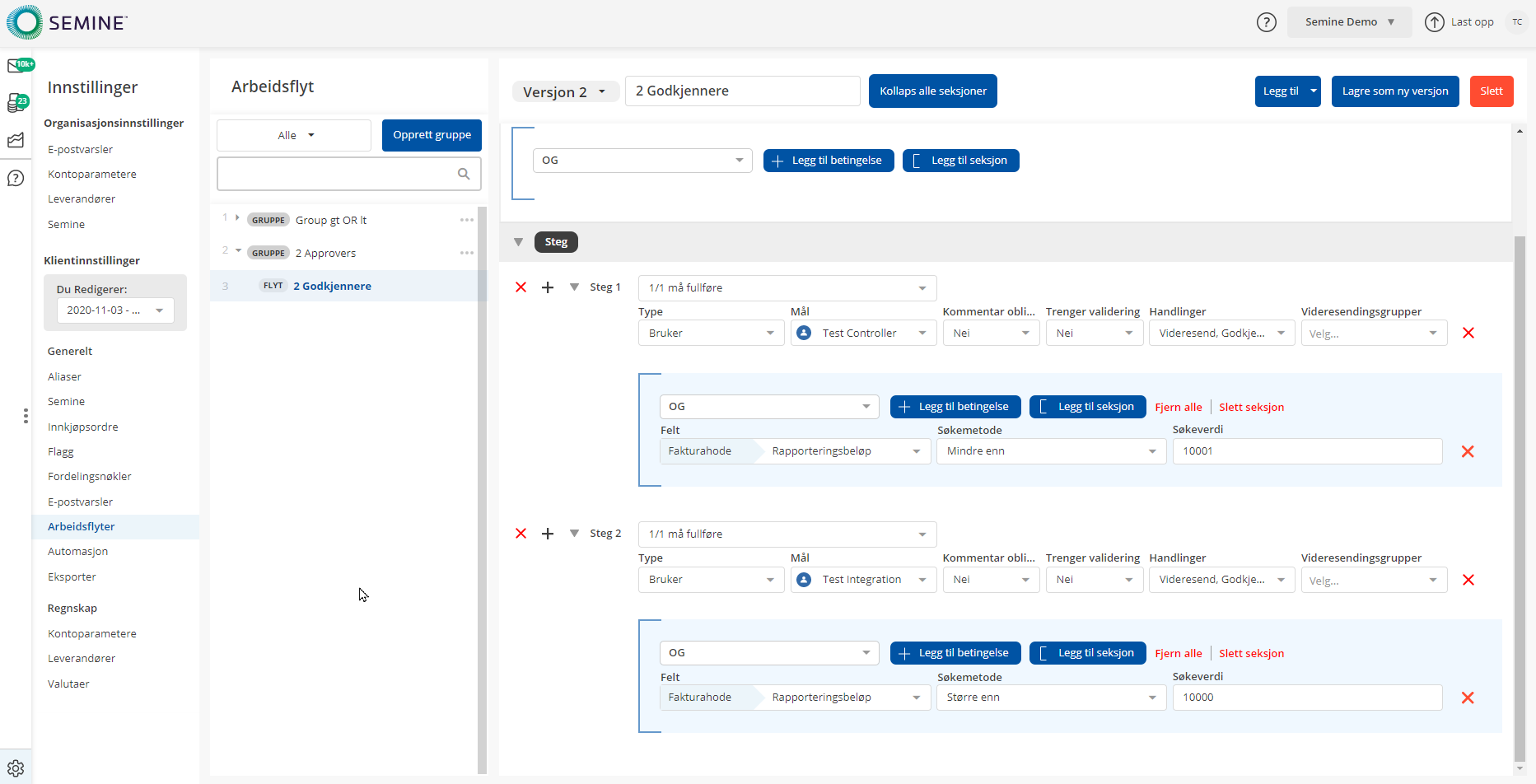Open the Mindre enn search method dropdown
This screenshot has height=784, width=1536.
coord(1051,451)
